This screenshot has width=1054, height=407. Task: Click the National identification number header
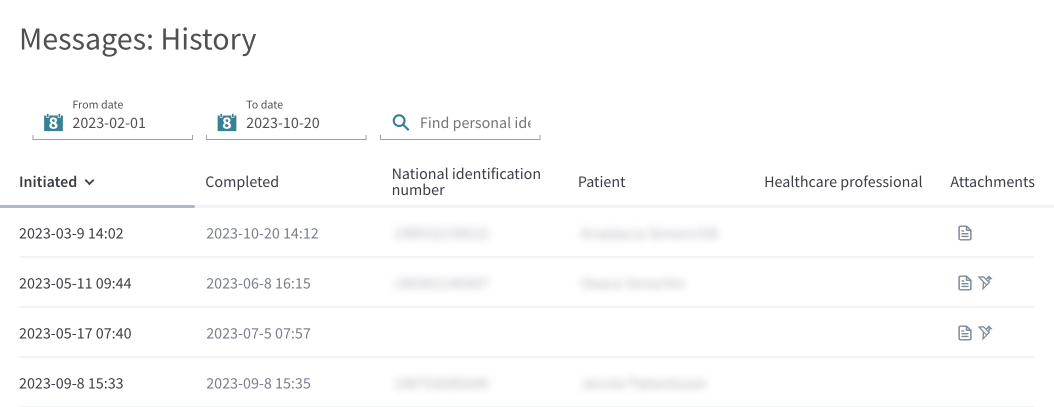tap(466, 182)
